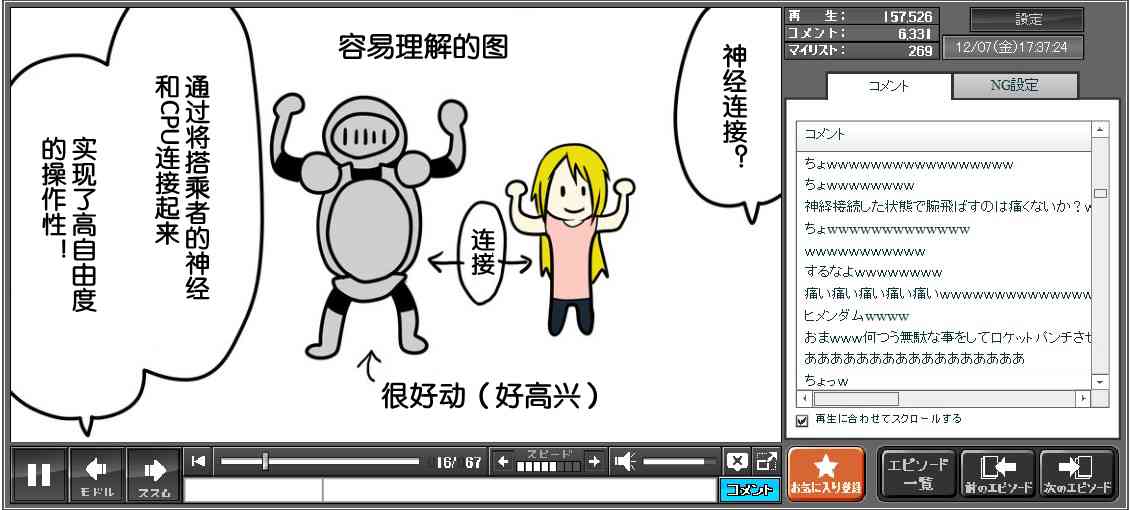Image resolution: width=1131 pixels, height=510 pixels.
Task: Go back a page with モドル arrow
Action: click(x=97, y=474)
